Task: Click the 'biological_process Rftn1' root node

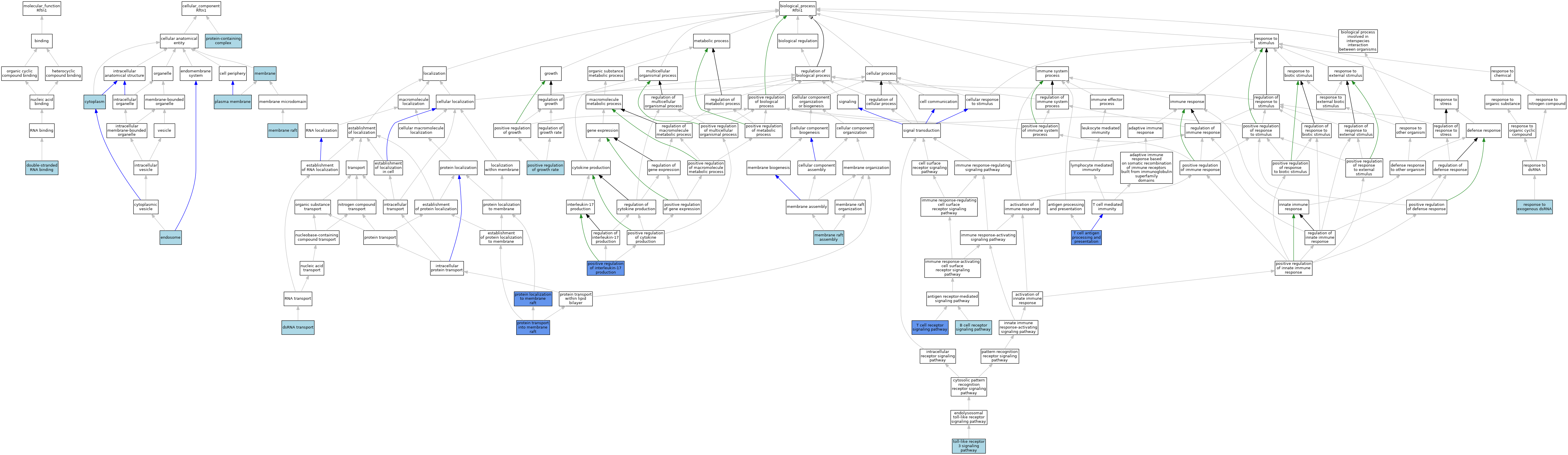Action: coord(797,8)
